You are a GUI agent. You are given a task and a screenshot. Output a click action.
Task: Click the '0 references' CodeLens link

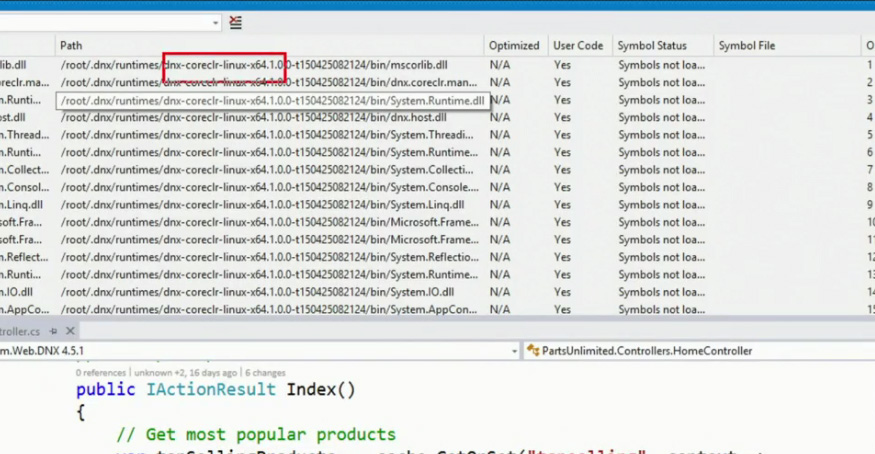pyautogui.click(x=101, y=373)
